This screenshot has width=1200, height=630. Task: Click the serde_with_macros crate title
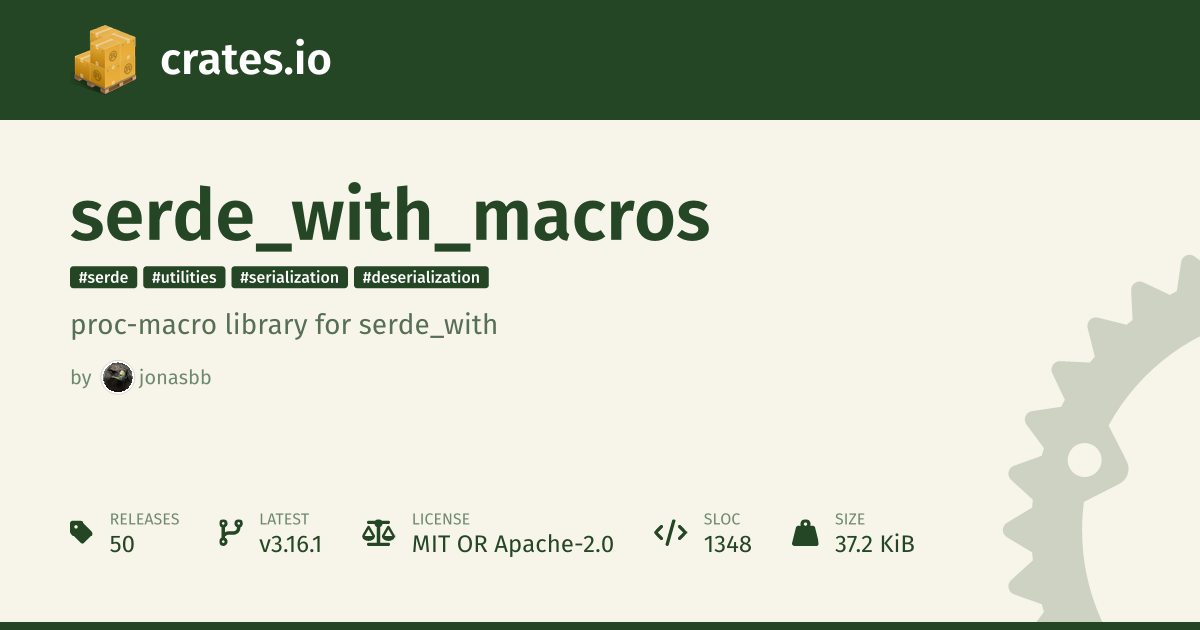[x=390, y=217]
